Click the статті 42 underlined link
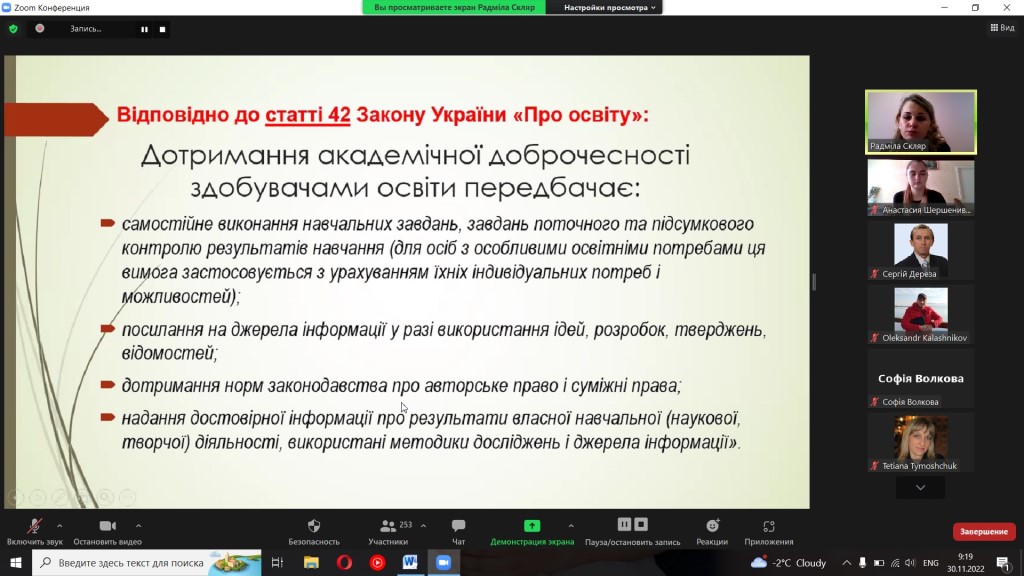 [x=308, y=115]
